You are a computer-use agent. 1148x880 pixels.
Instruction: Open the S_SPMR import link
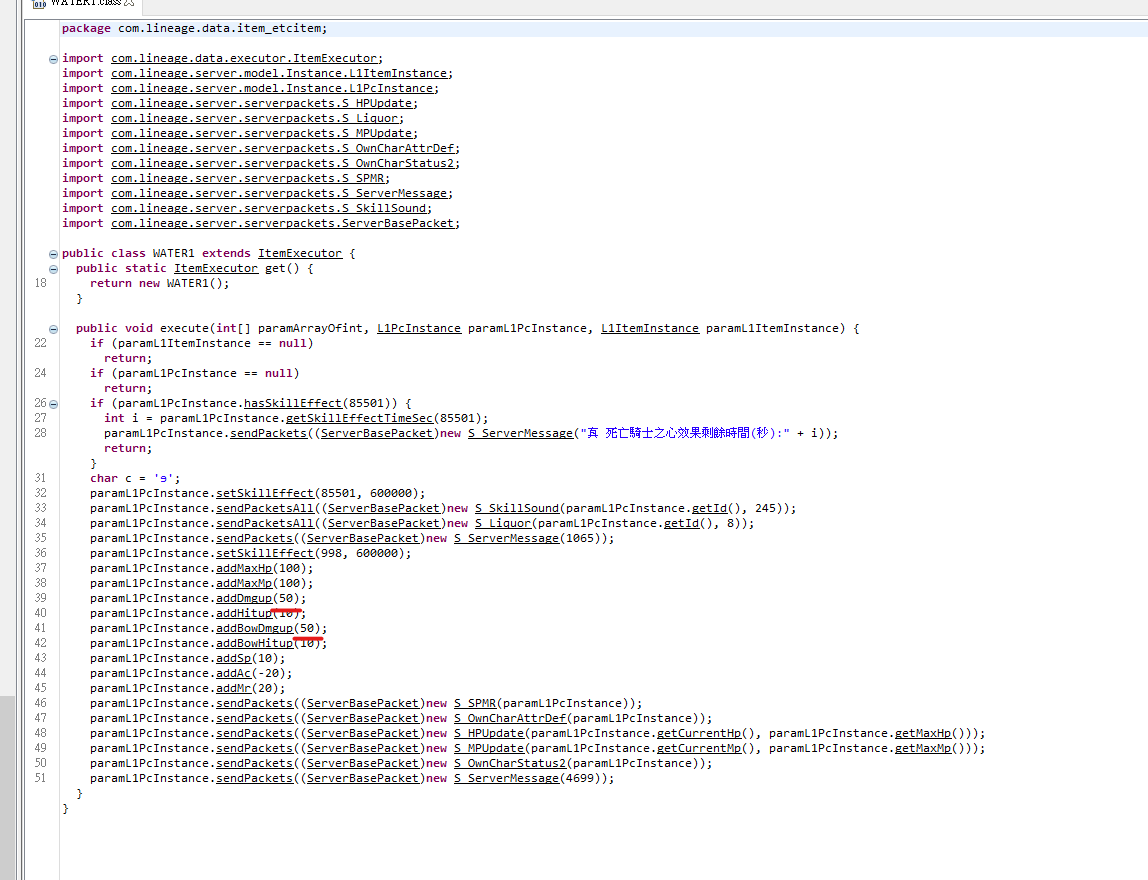click(x=247, y=178)
